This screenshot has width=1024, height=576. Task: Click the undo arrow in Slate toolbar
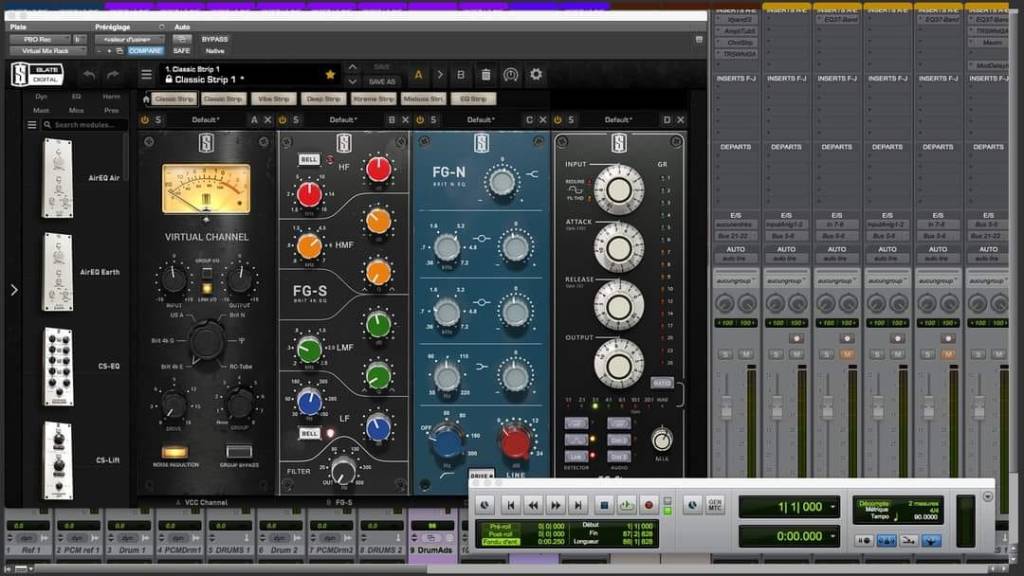89,75
